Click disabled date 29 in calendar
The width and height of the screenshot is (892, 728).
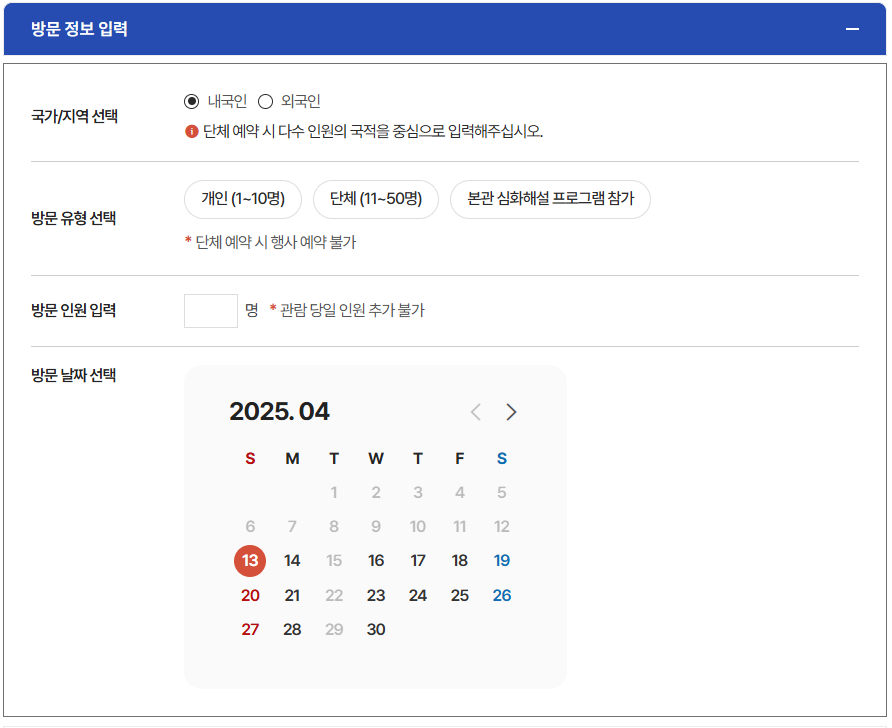click(334, 630)
